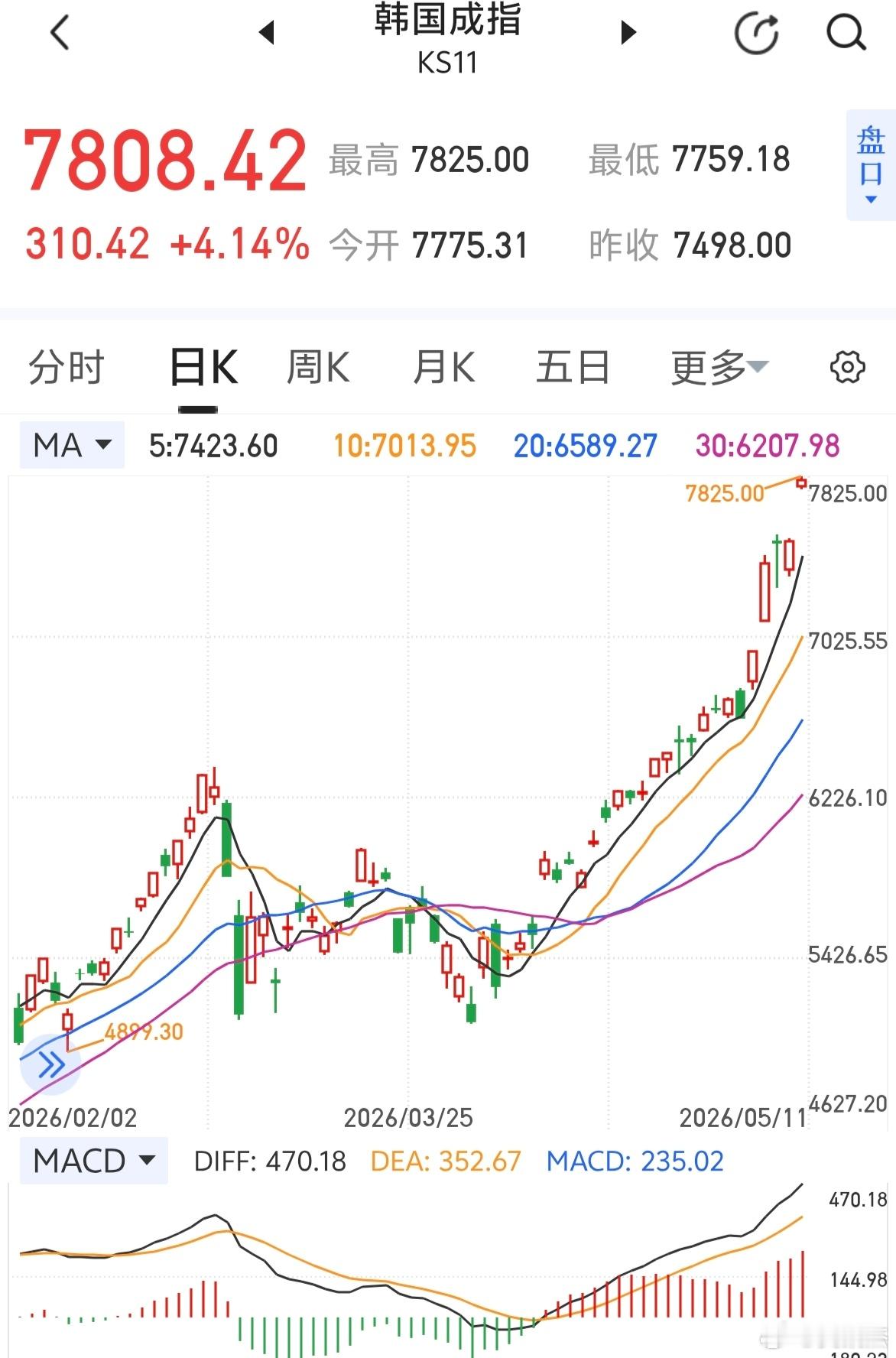Tap the y-axis label 6226.10
The width and height of the screenshot is (896, 1358).
pos(848,798)
